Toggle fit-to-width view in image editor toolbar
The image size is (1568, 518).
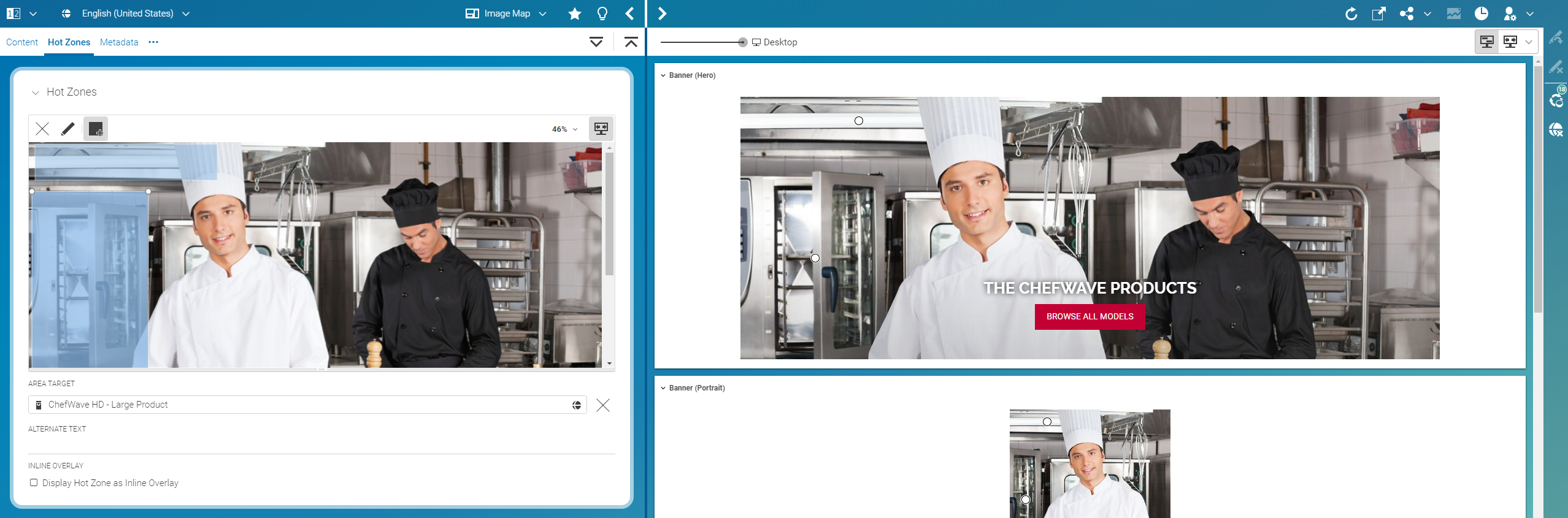pos(601,129)
